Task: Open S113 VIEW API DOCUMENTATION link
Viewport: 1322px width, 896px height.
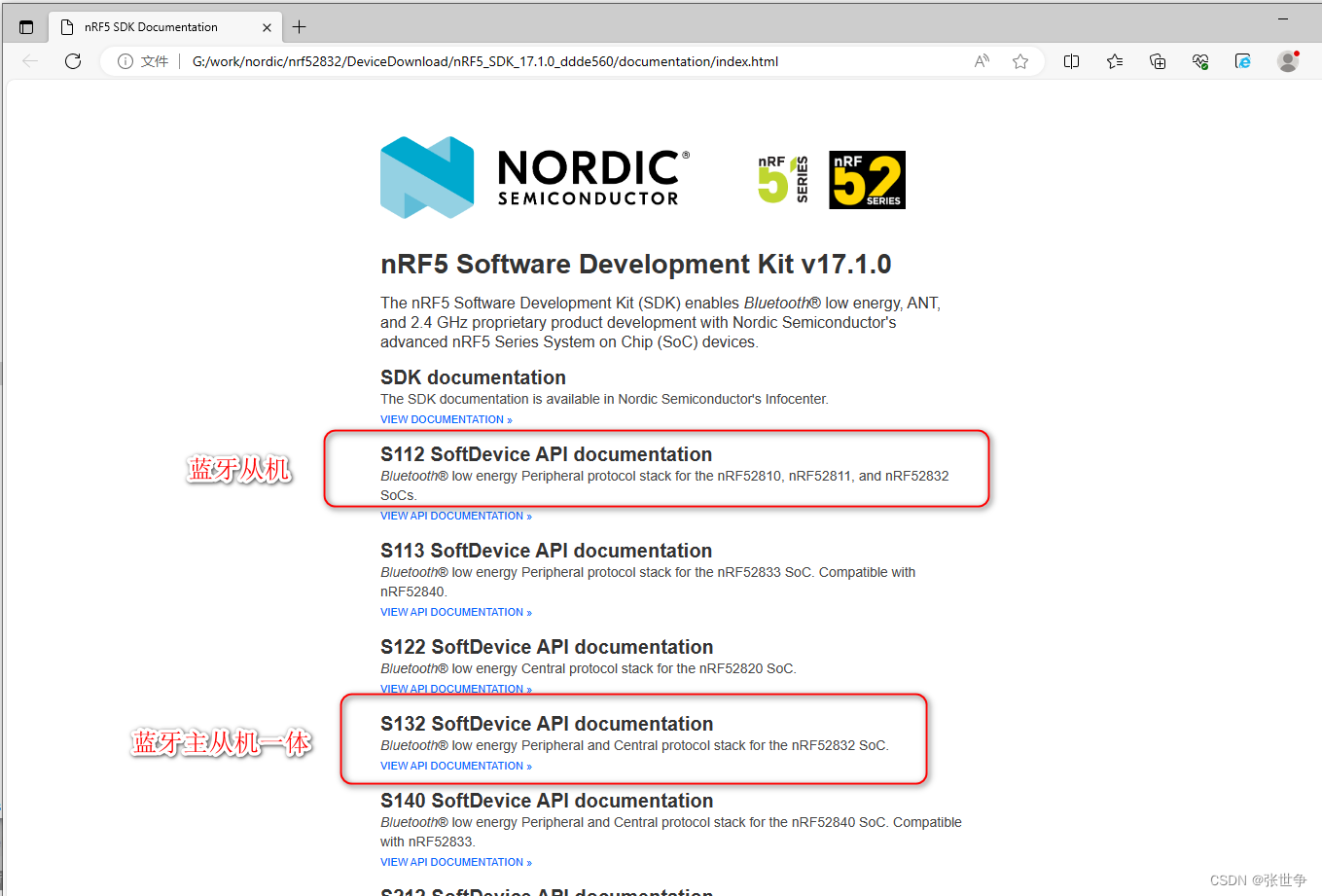Action: [x=456, y=612]
